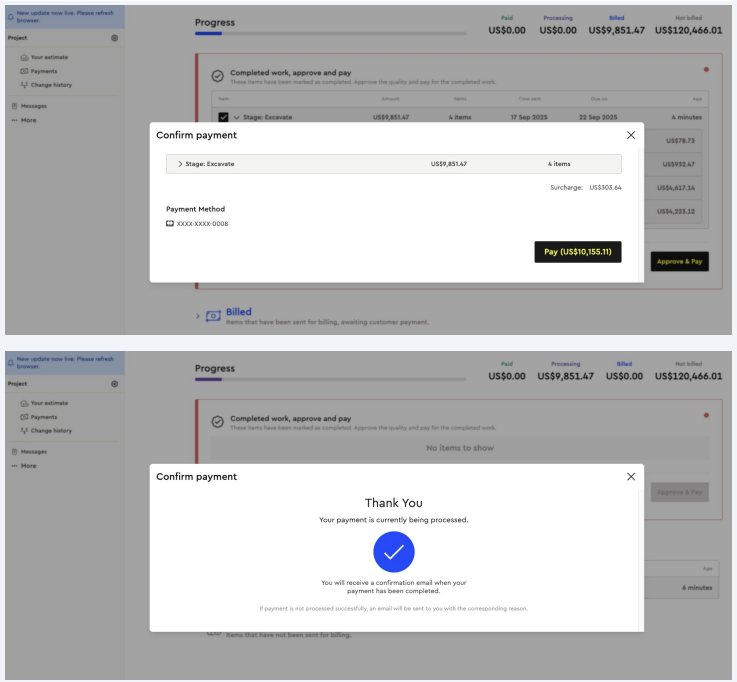This screenshot has width=737, height=682.
Task: Close the Confirm payment dialog containing the Pay button
Action: [630, 135]
